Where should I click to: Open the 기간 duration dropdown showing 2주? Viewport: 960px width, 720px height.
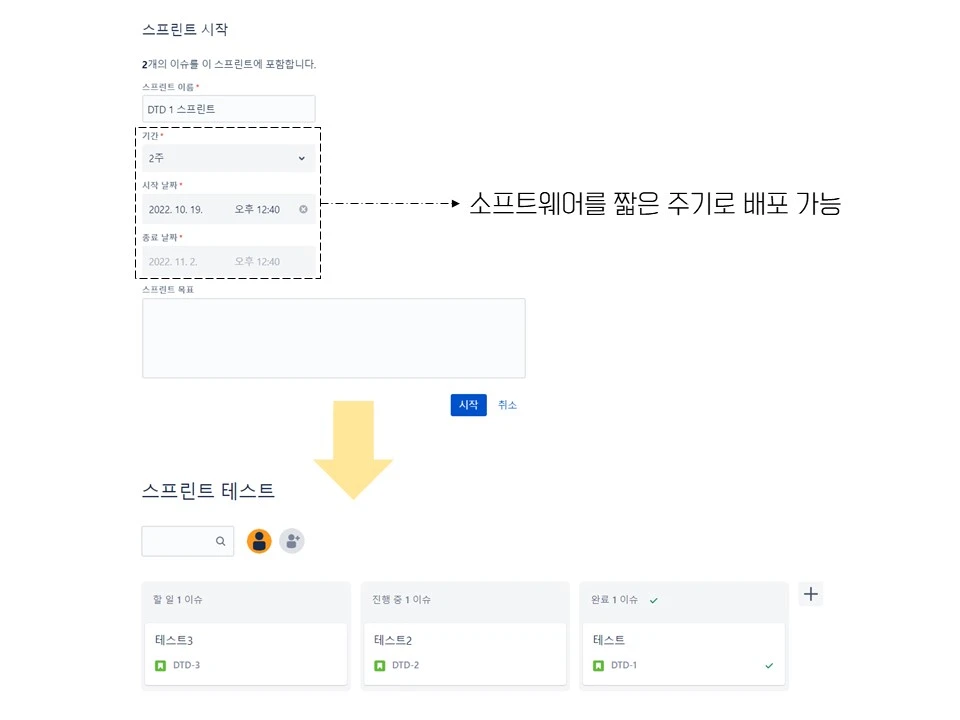click(x=228, y=158)
